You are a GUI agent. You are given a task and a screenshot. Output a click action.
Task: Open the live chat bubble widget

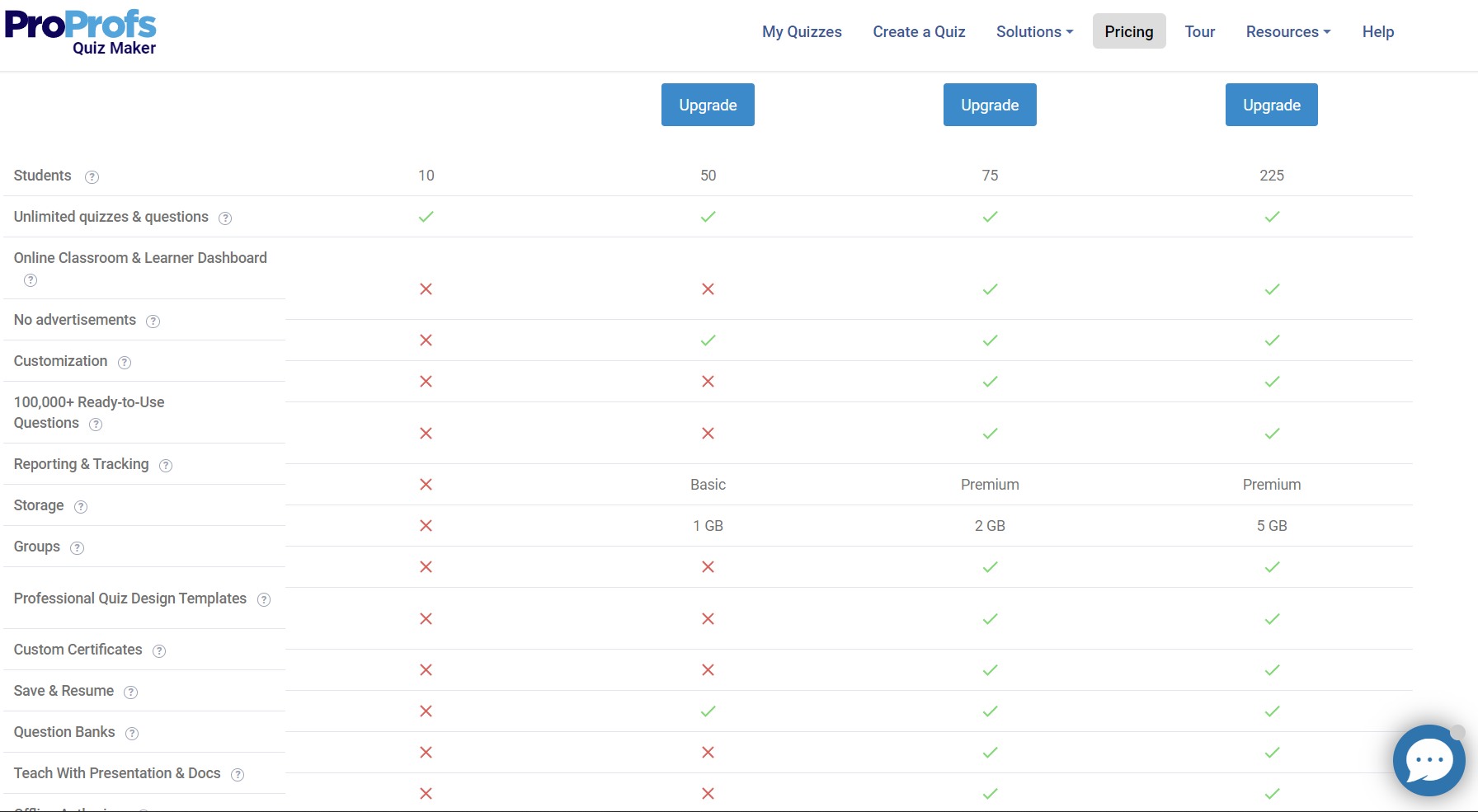coord(1429,760)
